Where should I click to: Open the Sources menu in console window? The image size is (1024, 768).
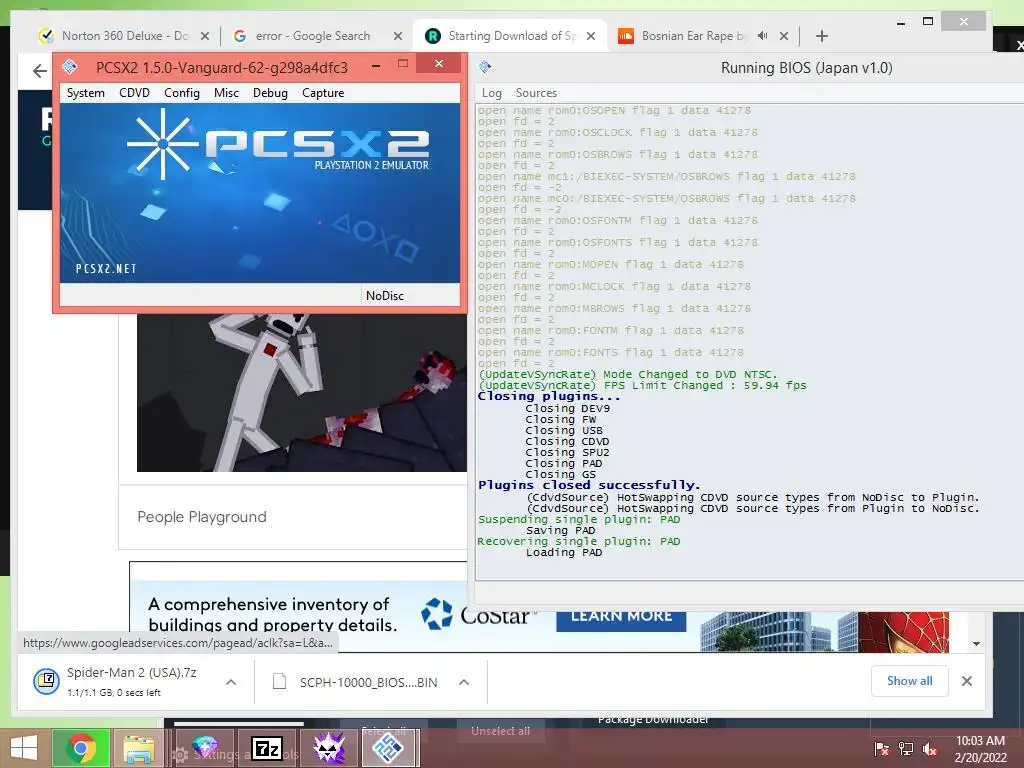pyautogui.click(x=536, y=93)
